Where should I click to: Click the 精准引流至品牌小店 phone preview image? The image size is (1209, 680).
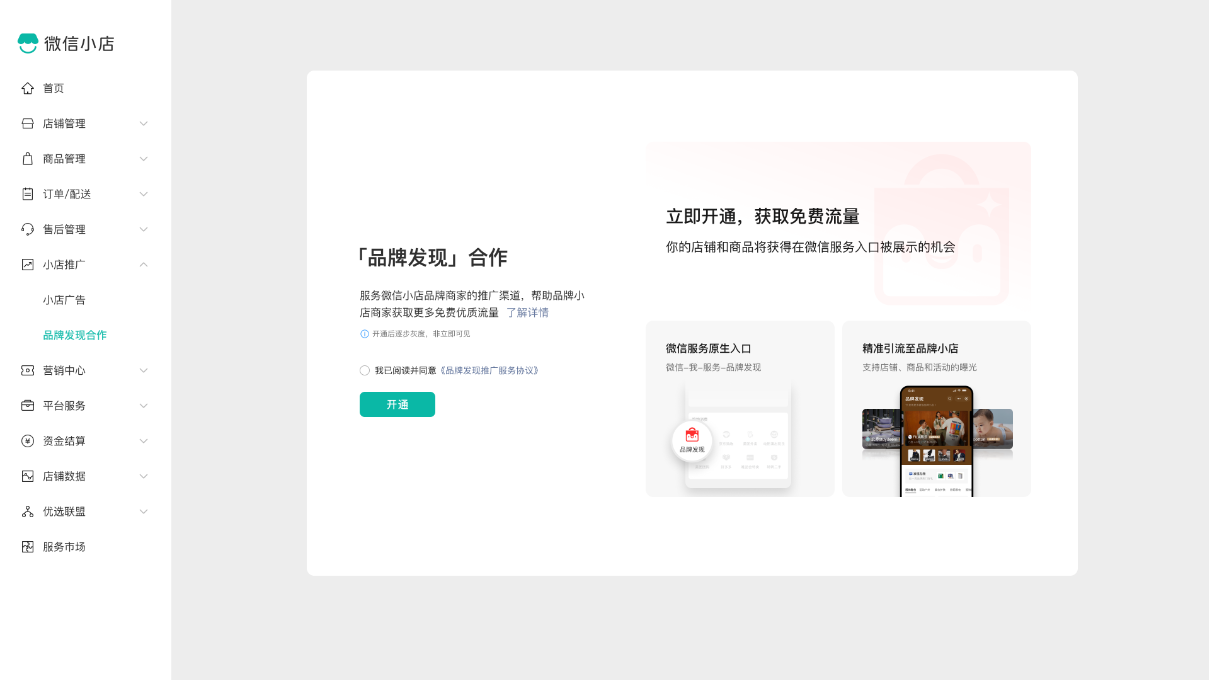937,440
